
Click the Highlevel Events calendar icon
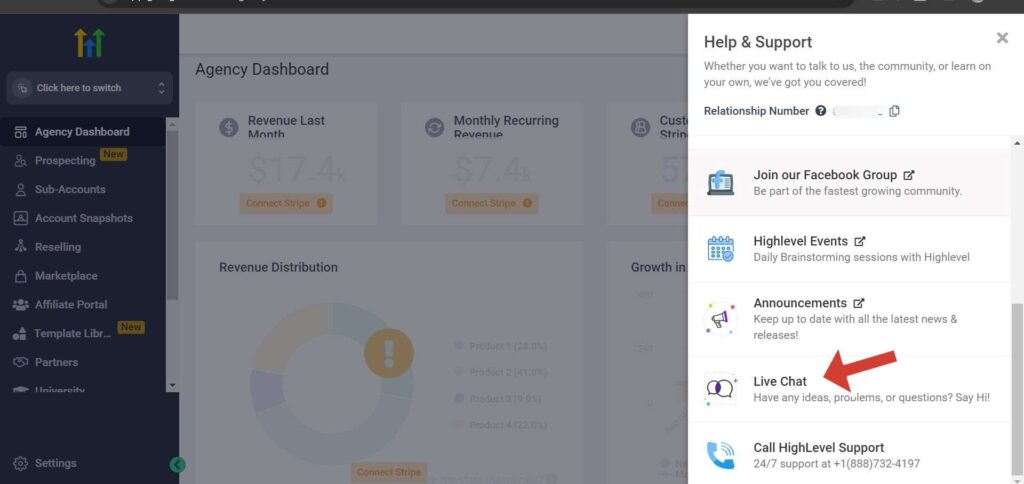[x=720, y=249]
